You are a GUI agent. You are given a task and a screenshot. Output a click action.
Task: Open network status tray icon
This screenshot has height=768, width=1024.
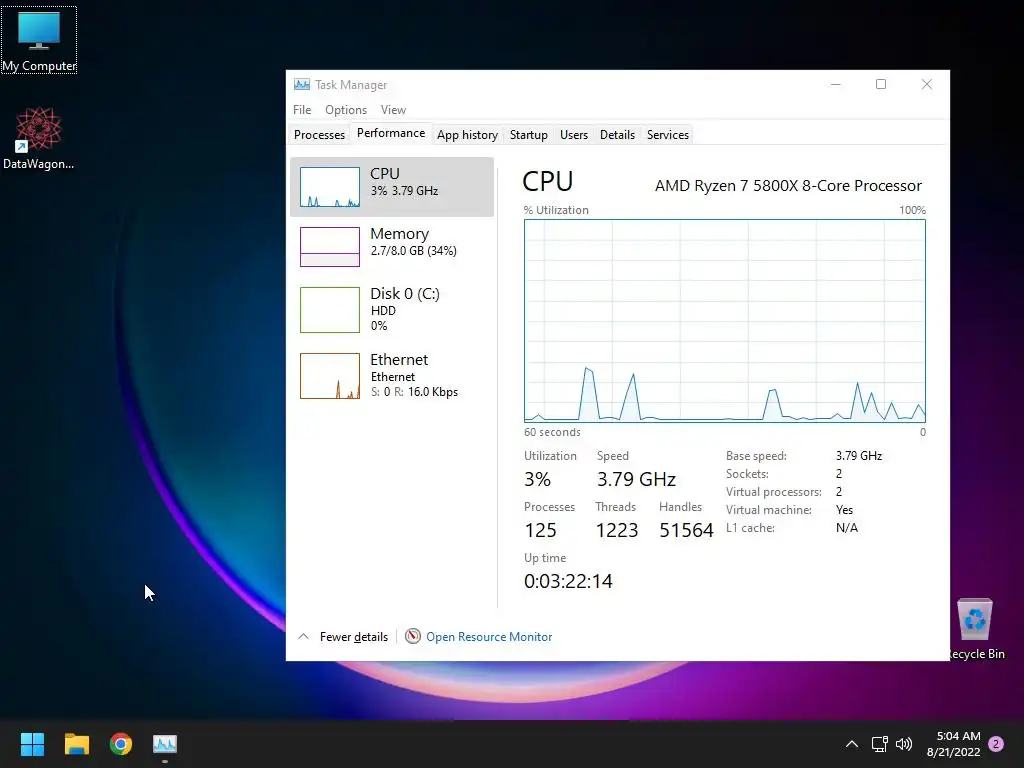pos(879,744)
